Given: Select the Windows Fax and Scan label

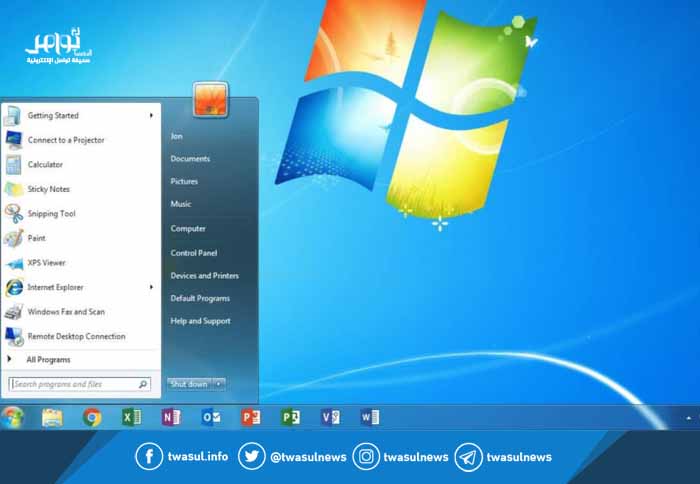Looking at the screenshot, I should pyautogui.click(x=66, y=312).
